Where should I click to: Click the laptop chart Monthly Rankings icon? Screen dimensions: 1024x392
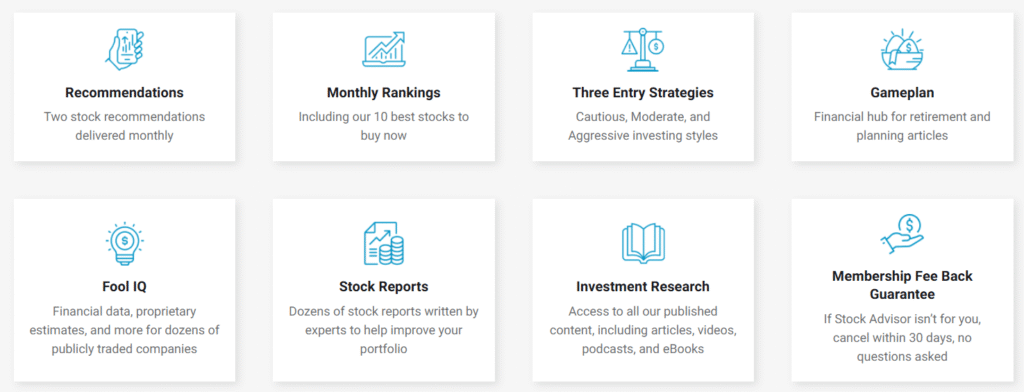click(384, 49)
